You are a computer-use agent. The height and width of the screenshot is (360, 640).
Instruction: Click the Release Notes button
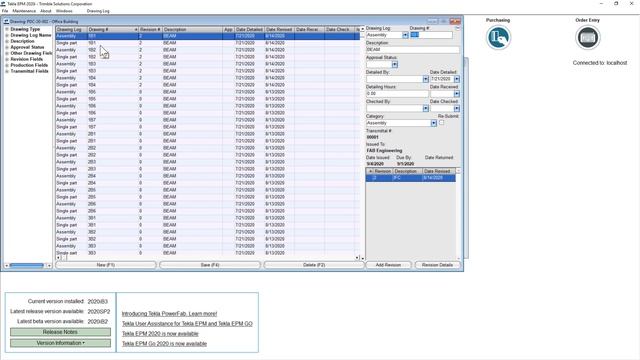[x=60, y=332]
